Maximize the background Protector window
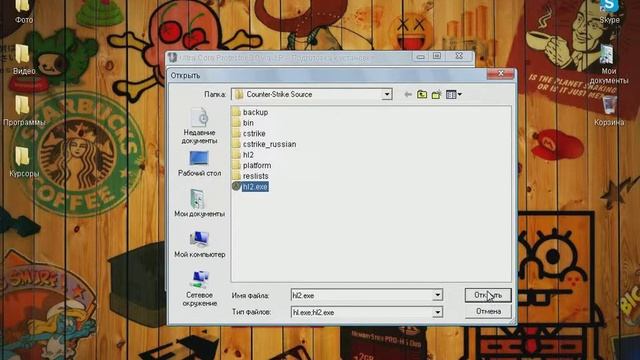Image resolution: width=640 pixels, height=360 pixels. 437,56
